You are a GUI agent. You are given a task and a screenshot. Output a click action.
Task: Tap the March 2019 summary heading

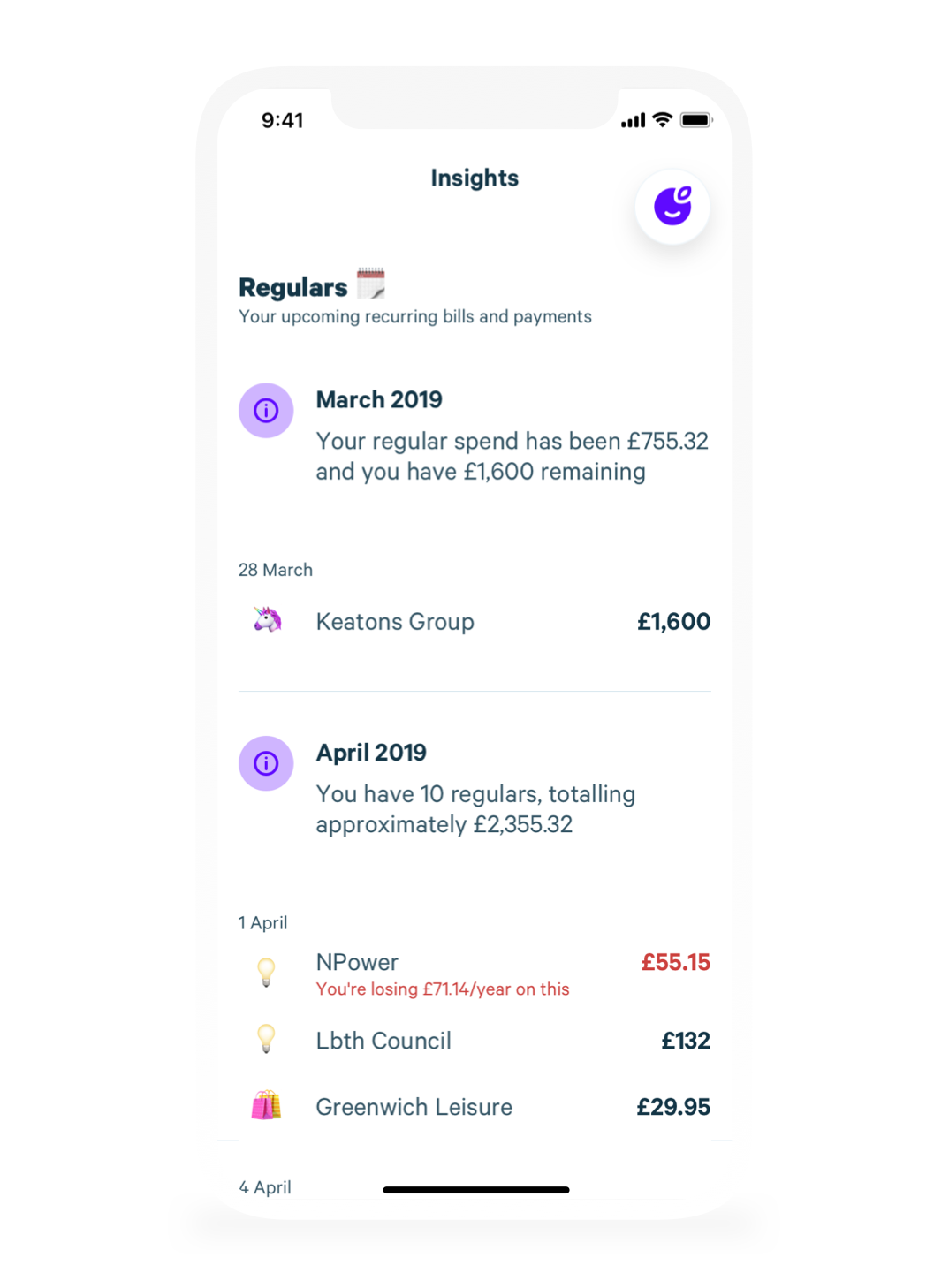[379, 399]
